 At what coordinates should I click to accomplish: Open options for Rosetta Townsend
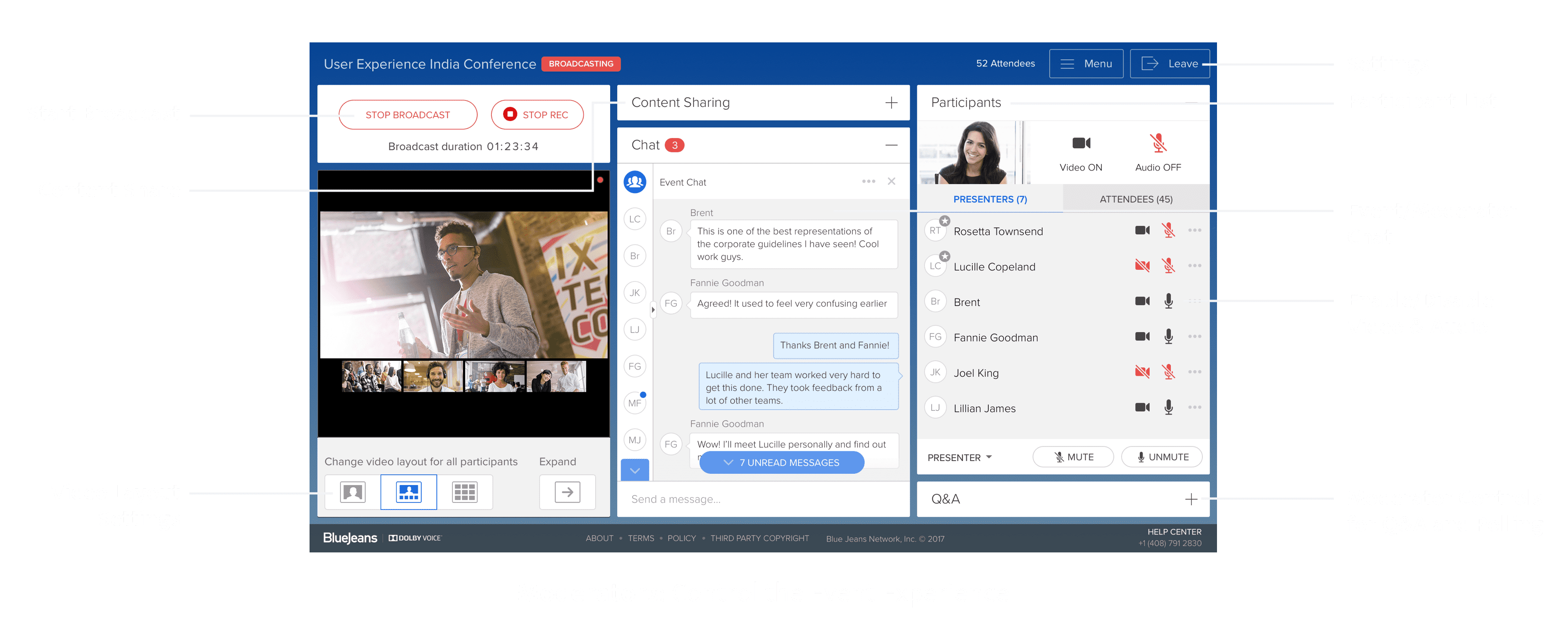1194,231
